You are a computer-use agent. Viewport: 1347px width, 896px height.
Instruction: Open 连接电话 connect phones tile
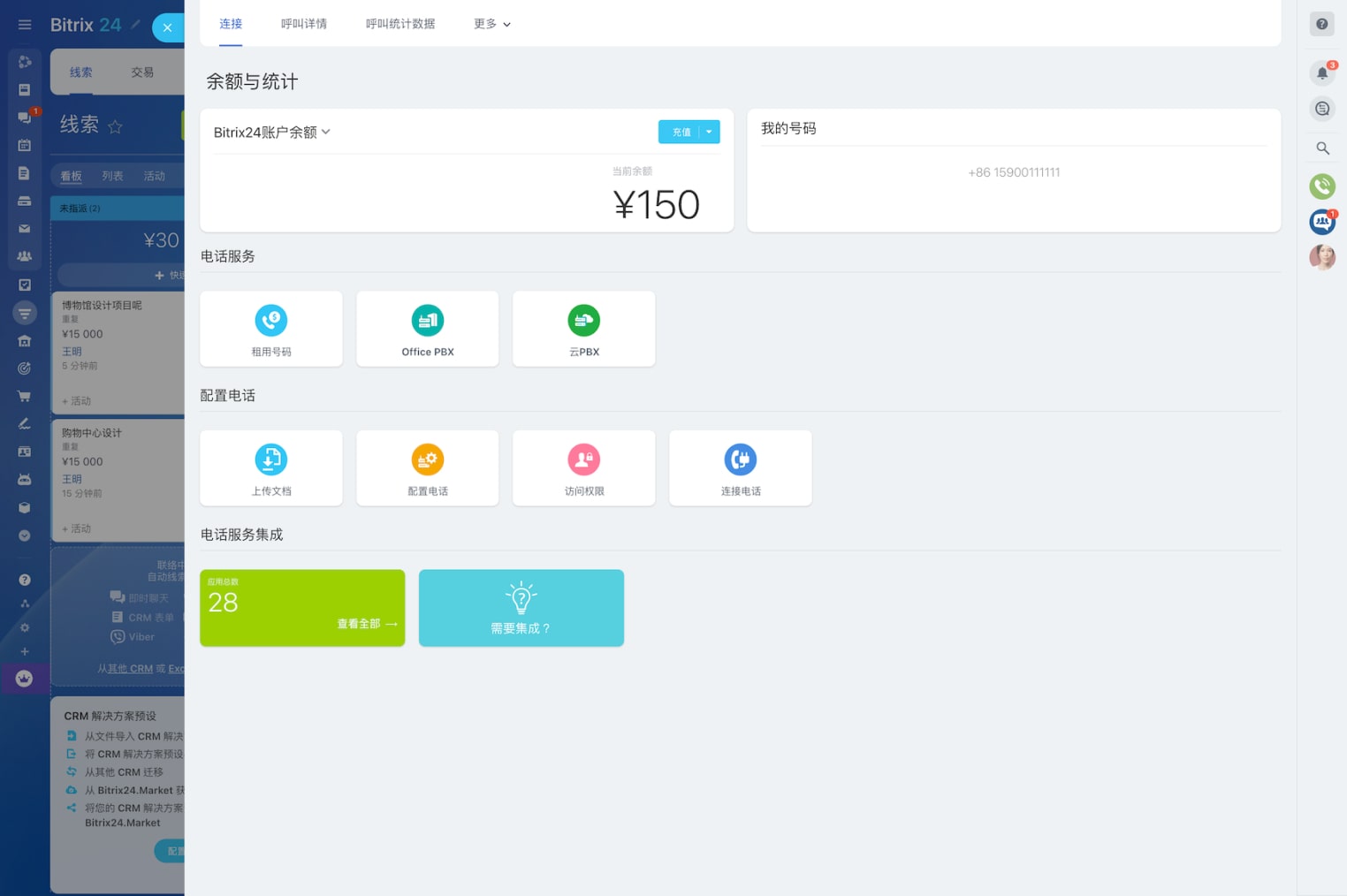pyautogui.click(x=741, y=468)
